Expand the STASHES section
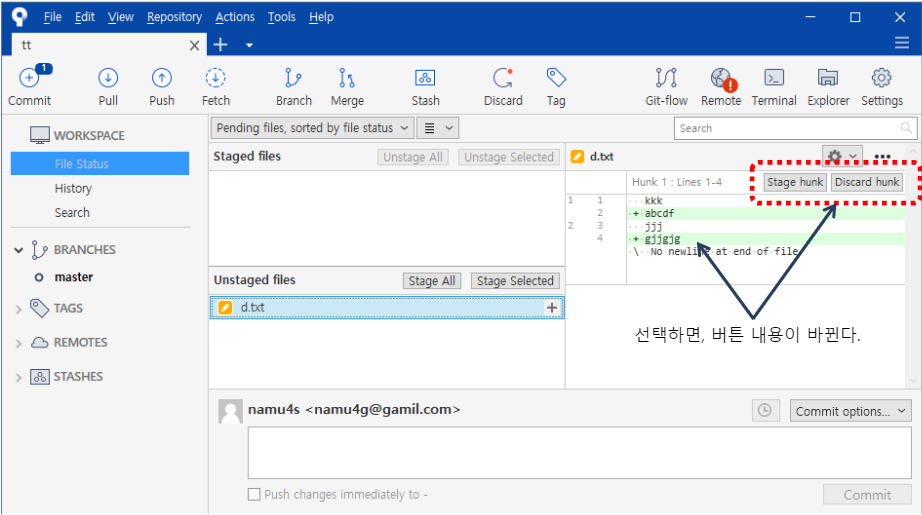Viewport: 922px width, 515px height. point(18,377)
